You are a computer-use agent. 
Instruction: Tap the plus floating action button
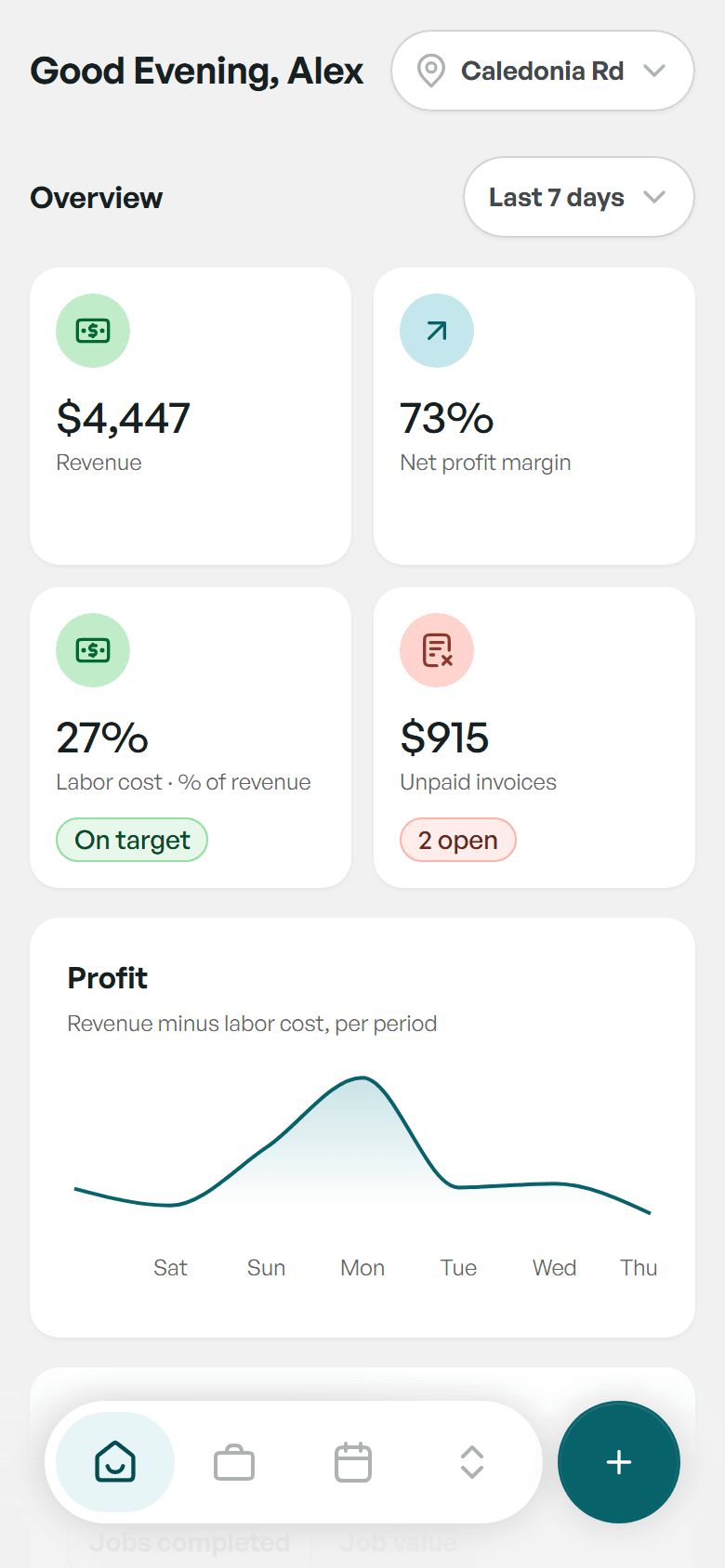coord(619,1462)
